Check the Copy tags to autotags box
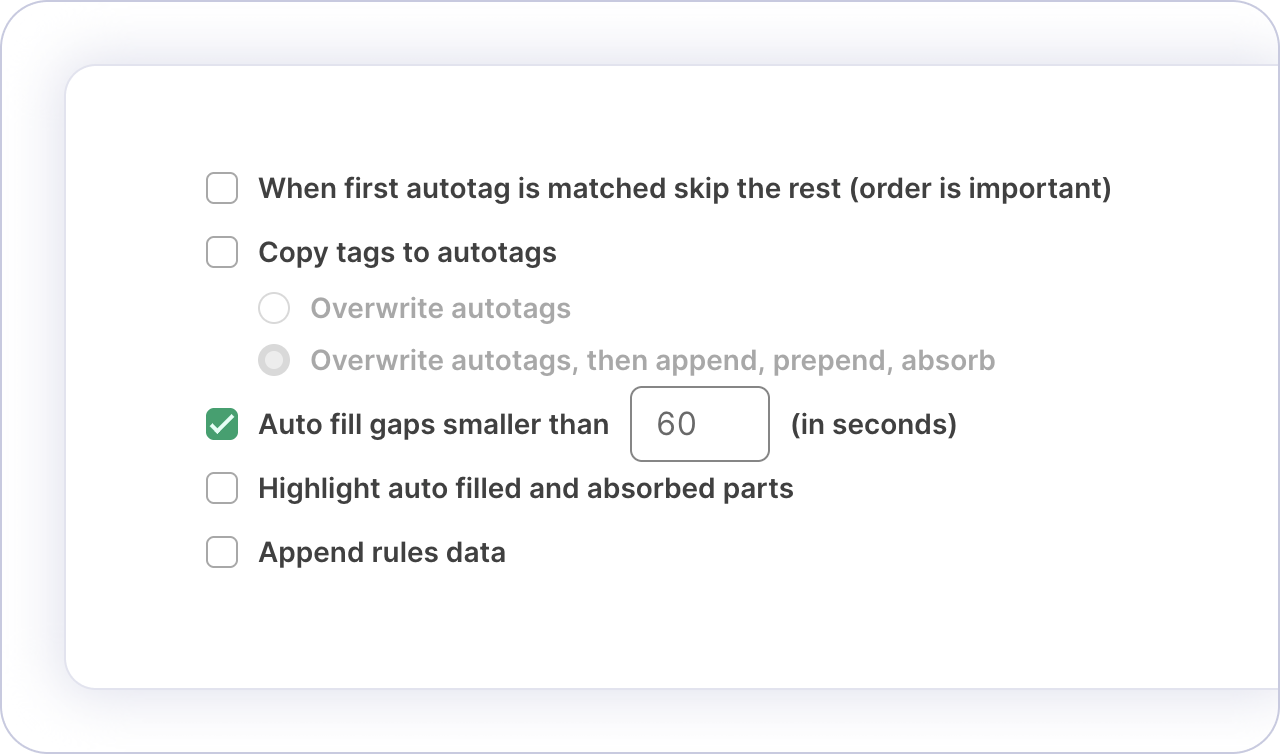1280x754 pixels. [222, 252]
